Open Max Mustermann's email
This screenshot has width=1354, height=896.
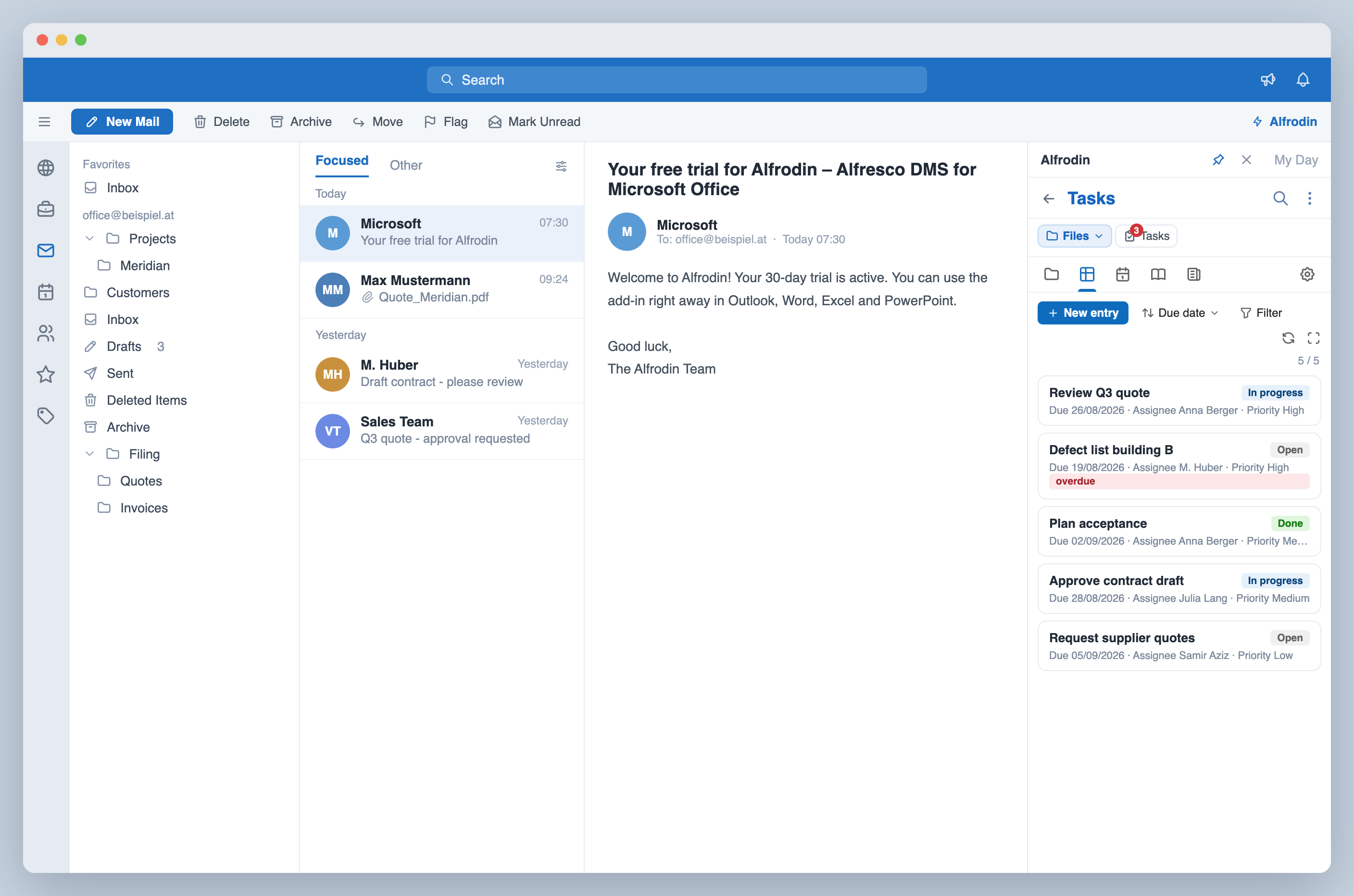pyautogui.click(x=442, y=290)
